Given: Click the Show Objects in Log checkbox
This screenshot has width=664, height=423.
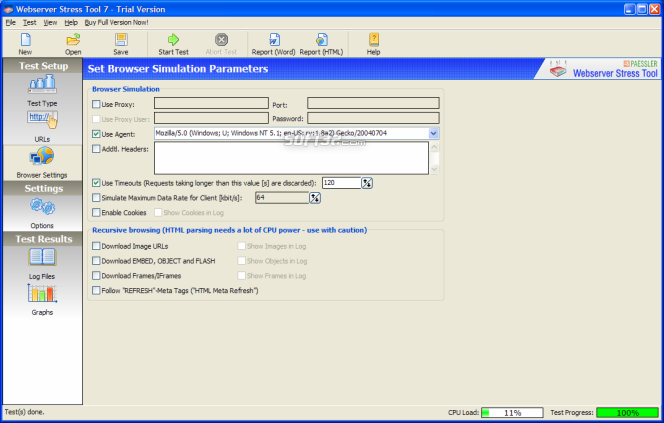Looking at the screenshot, I should (x=241, y=261).
